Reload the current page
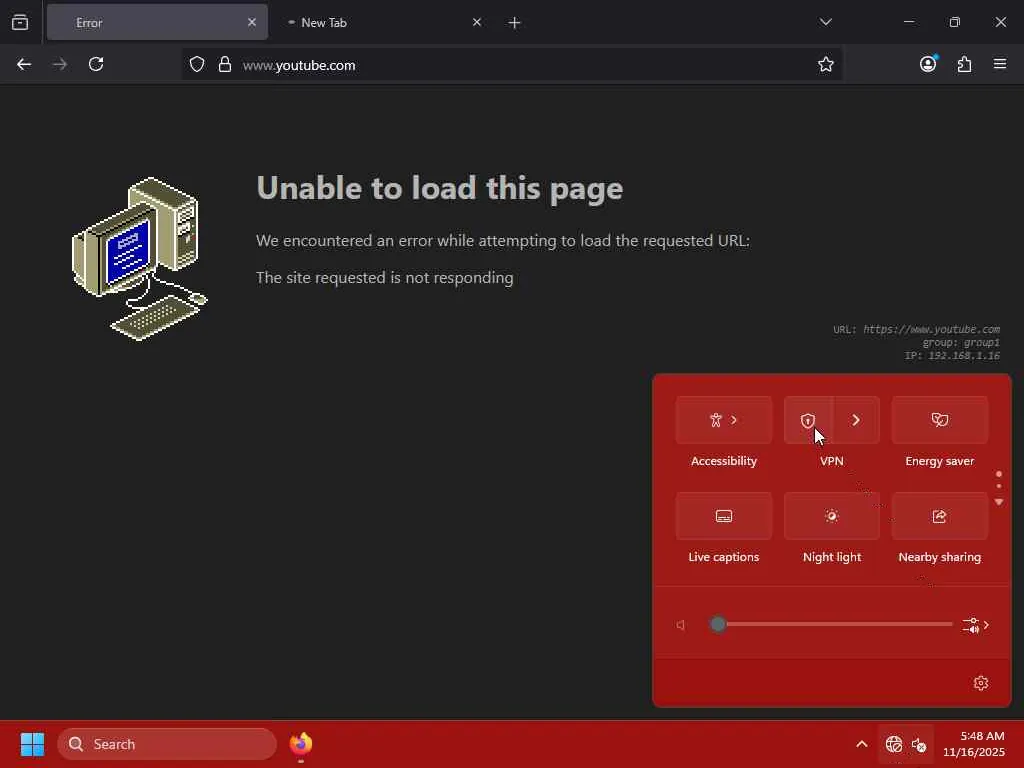 point(96,64)
